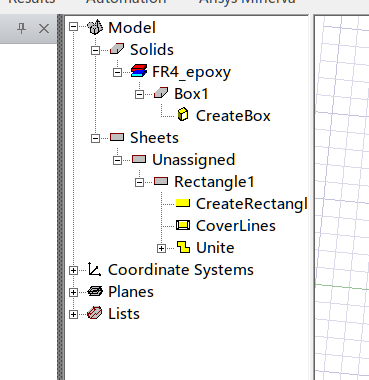Screen dimensions: 369x380
Task: Select the Unite operation label
Action: click(x=215, y=247)
